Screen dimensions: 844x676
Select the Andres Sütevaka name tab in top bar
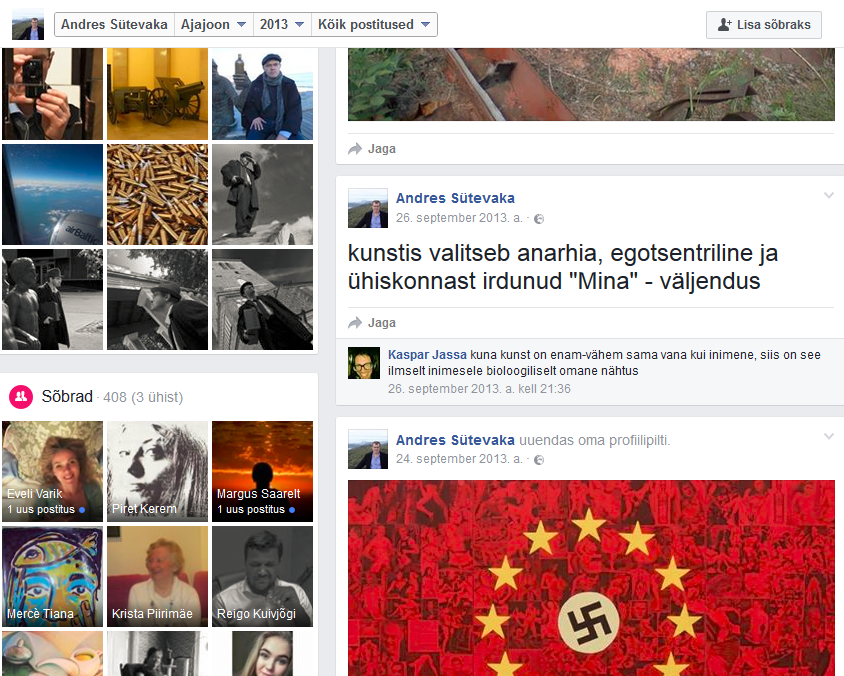click(114, 25)
